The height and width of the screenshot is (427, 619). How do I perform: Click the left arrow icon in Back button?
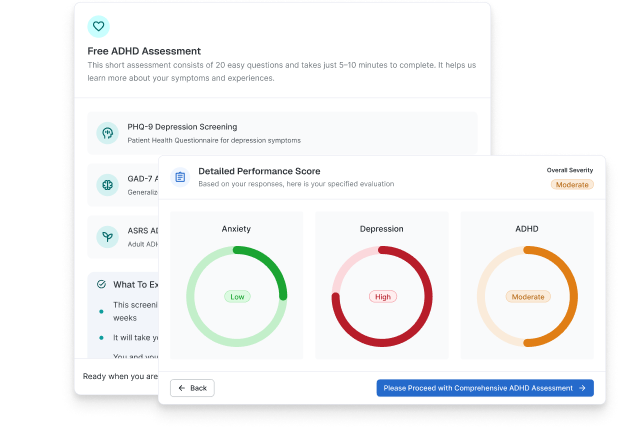(181, 388)
